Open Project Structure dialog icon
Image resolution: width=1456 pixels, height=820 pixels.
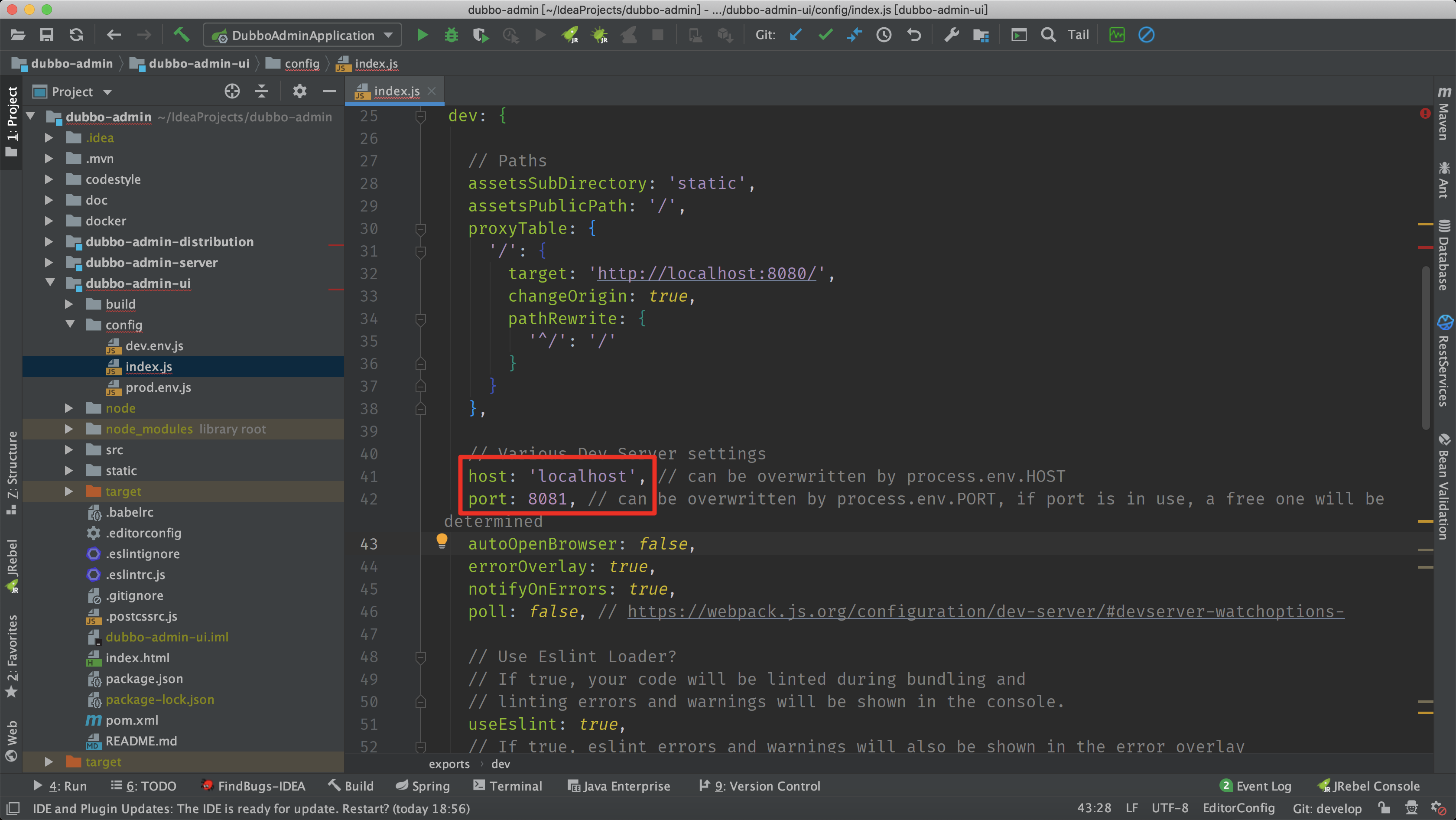(981, 35)
